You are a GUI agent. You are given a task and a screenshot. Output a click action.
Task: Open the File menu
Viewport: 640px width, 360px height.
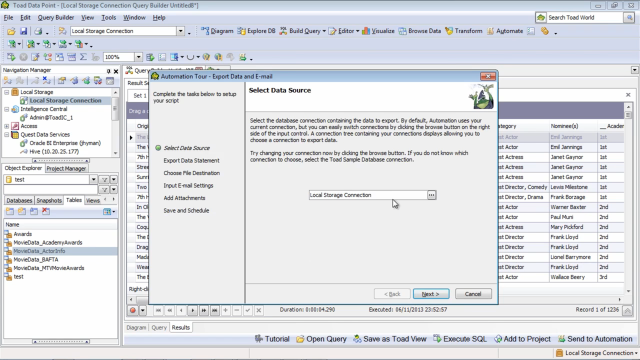8,18
